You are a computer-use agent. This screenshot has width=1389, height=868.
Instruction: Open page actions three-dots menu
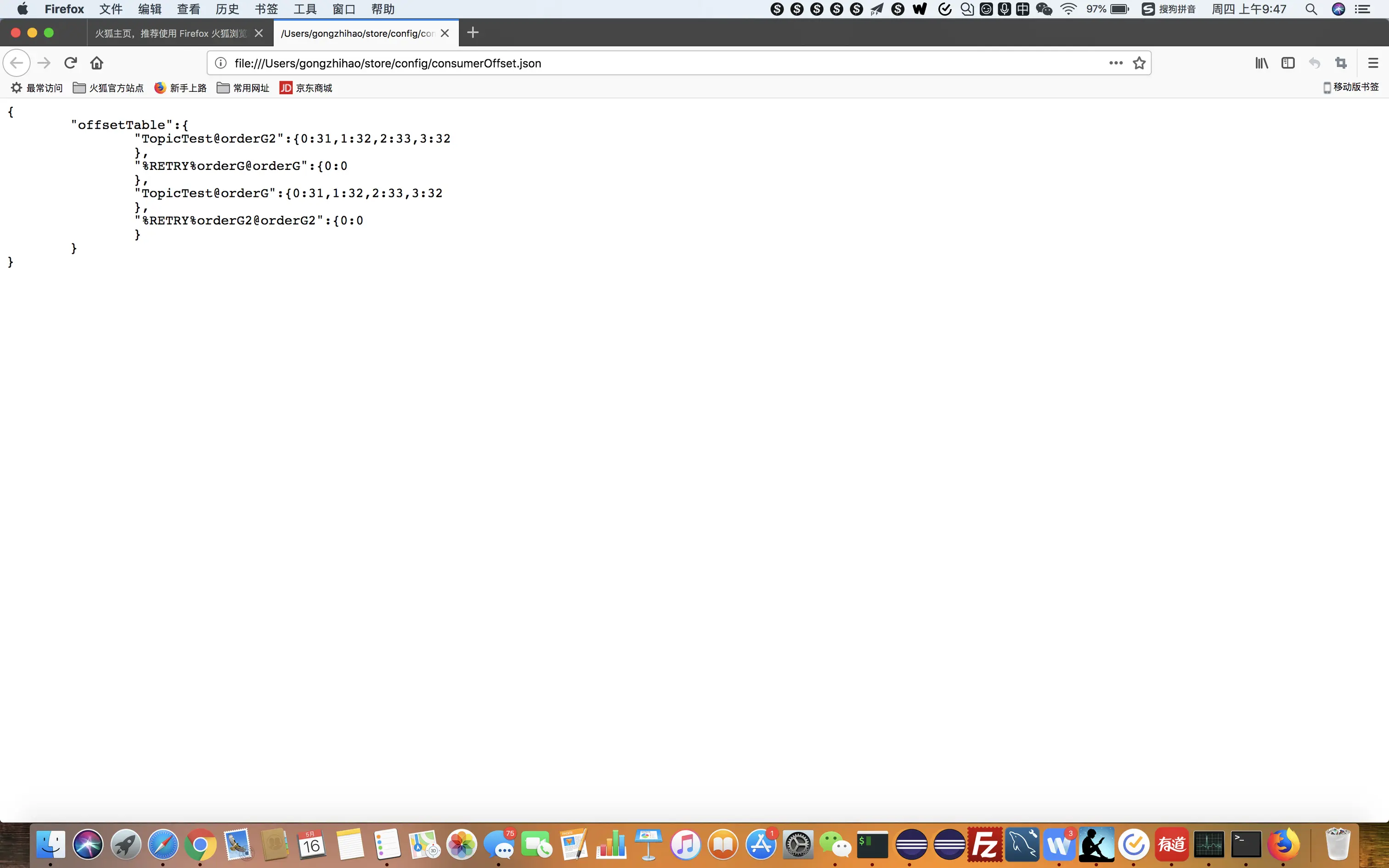point(1115,63)
